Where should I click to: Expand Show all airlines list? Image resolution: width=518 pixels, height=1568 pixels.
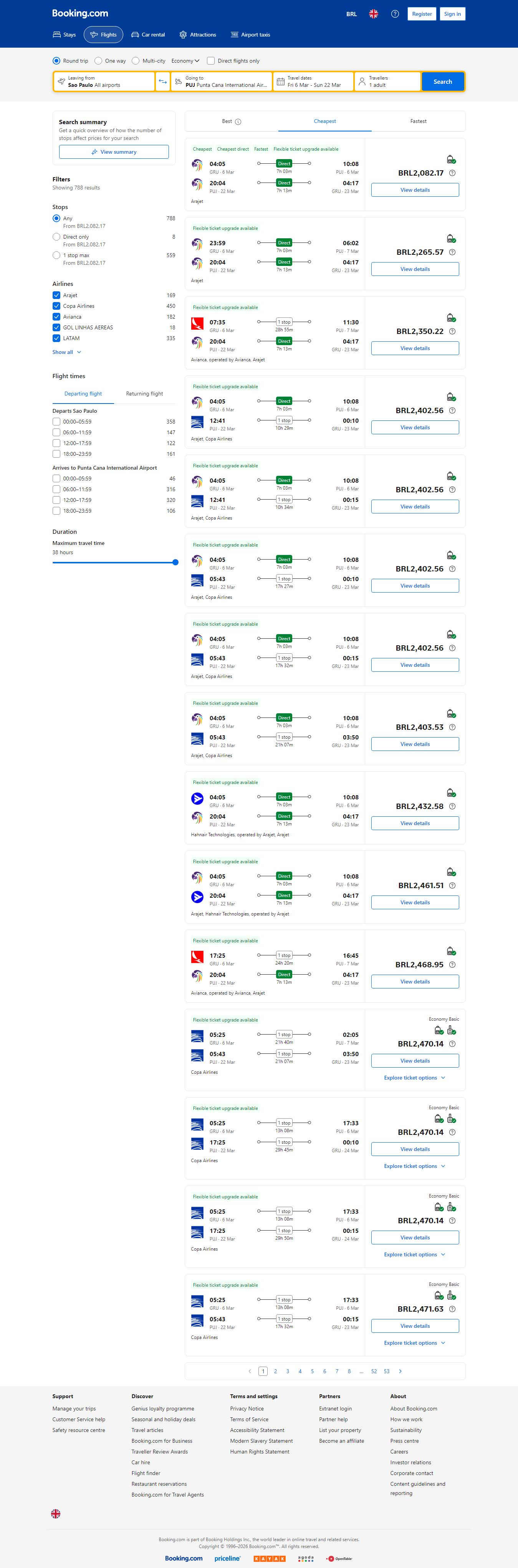(66, 352)
